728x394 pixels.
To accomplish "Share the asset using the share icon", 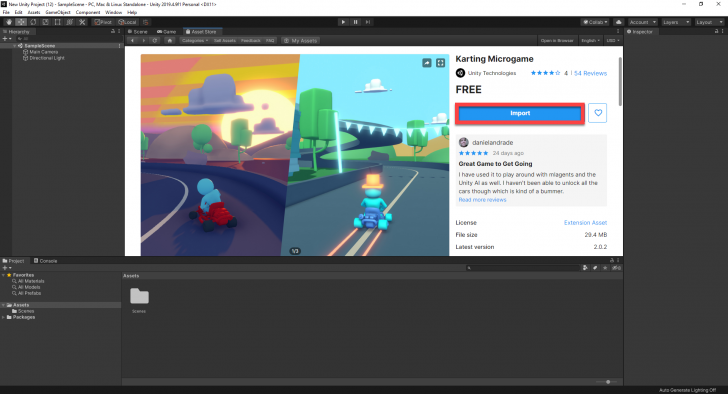I will (x=427, y=63).
